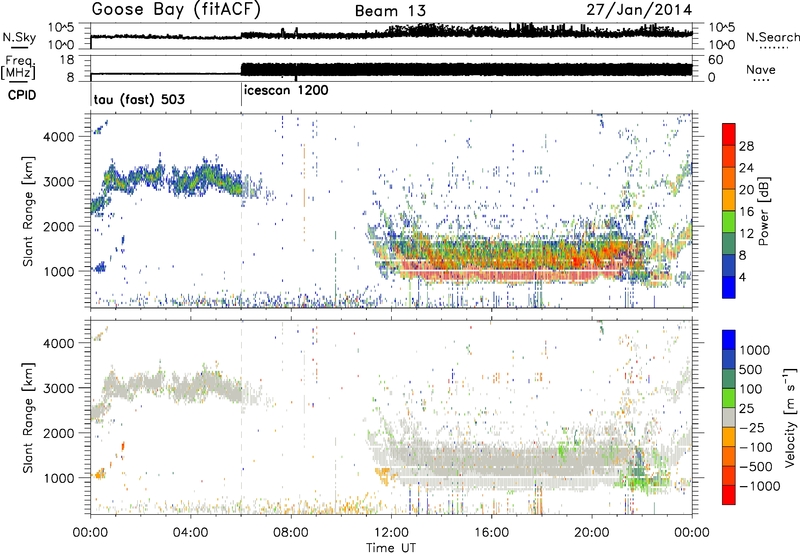This screenshot has height=554, width=800.
Task: Click the CPID label
Action: (x=22, y=95)
